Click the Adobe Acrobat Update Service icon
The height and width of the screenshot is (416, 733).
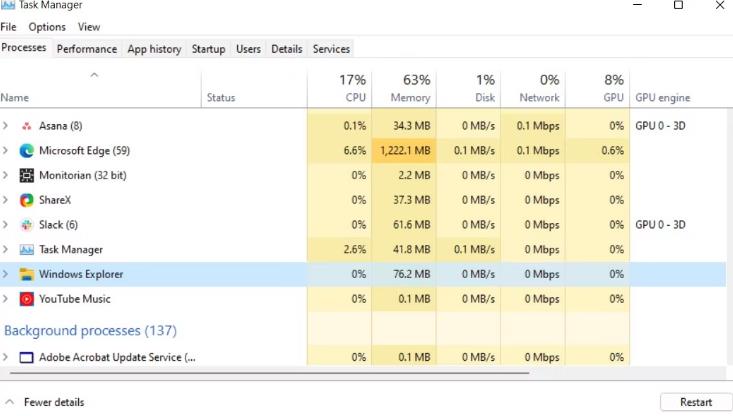tap(27, 358)
